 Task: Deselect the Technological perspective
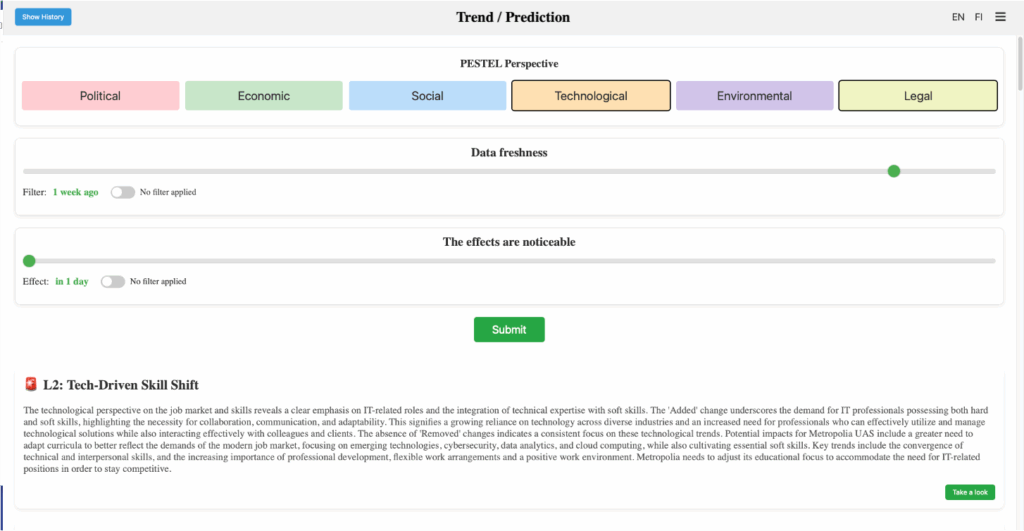[x=591, y=96]
